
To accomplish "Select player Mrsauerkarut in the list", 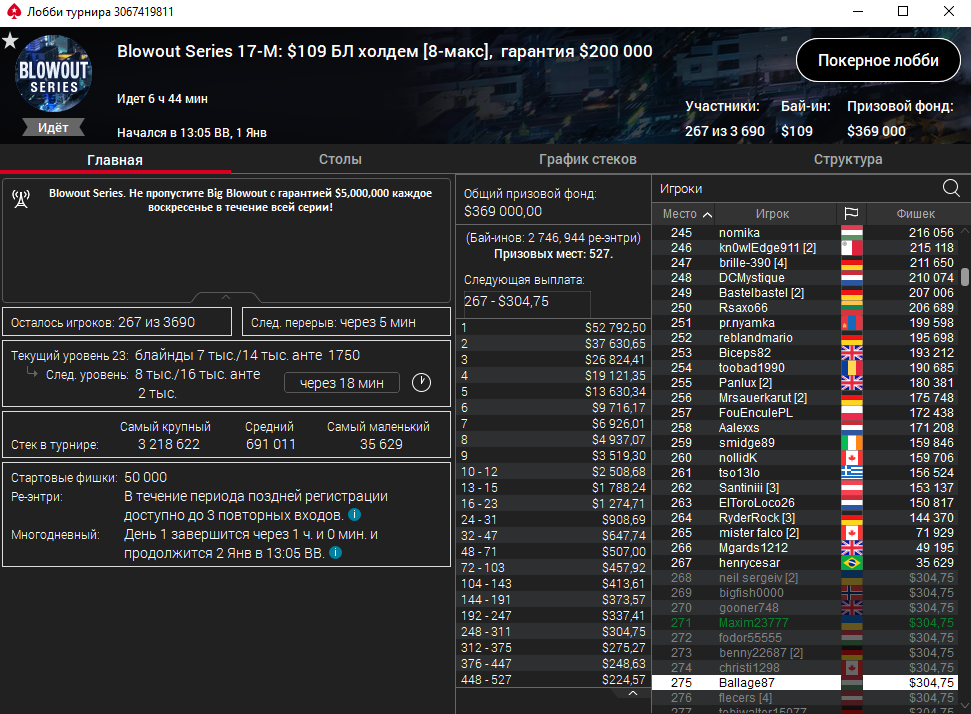I will tap(805, 398).
